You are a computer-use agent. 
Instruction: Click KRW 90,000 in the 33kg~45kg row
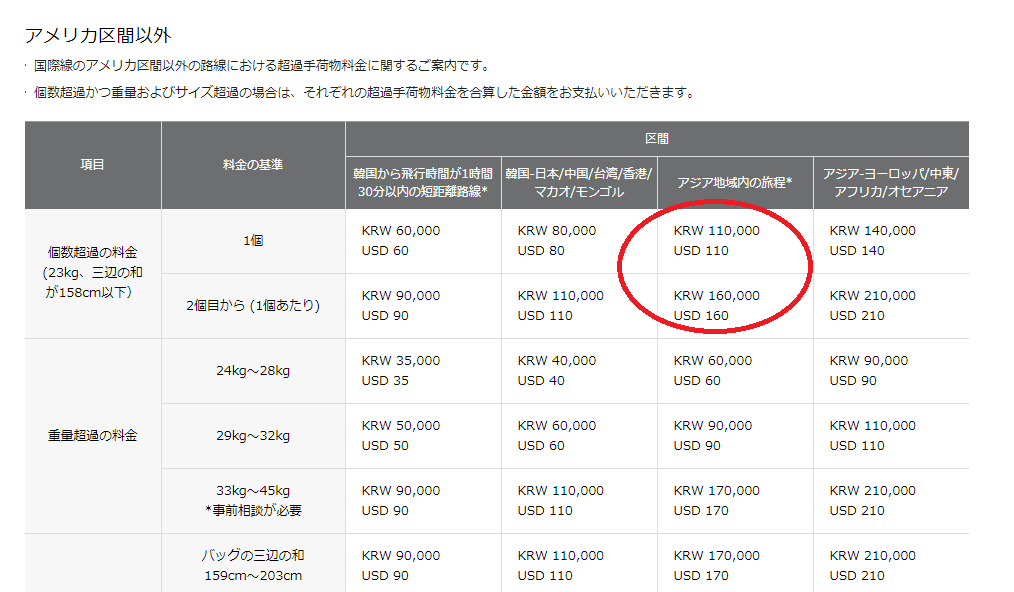tap(400, 491)
